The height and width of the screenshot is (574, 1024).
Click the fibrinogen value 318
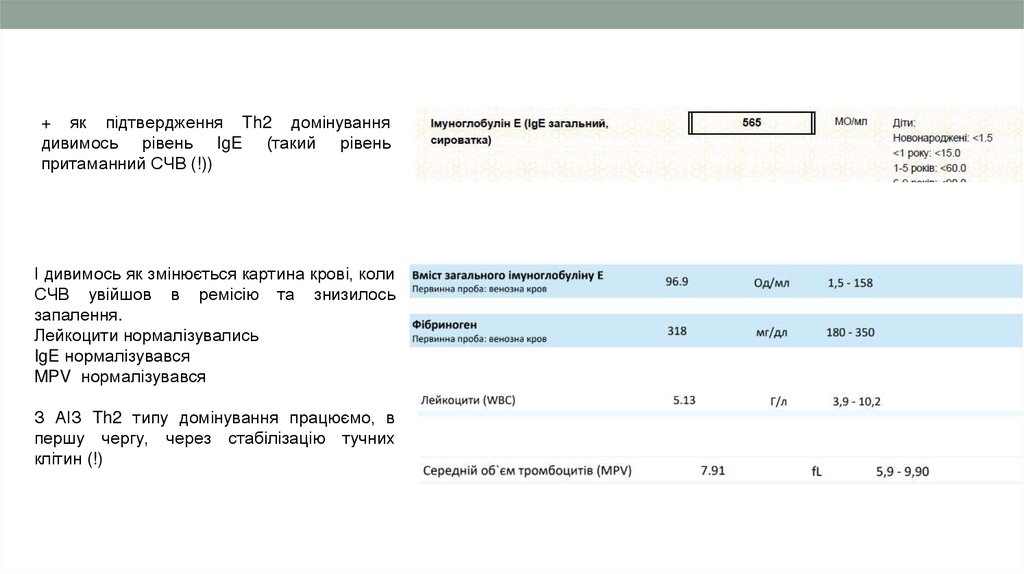point(677,331)
